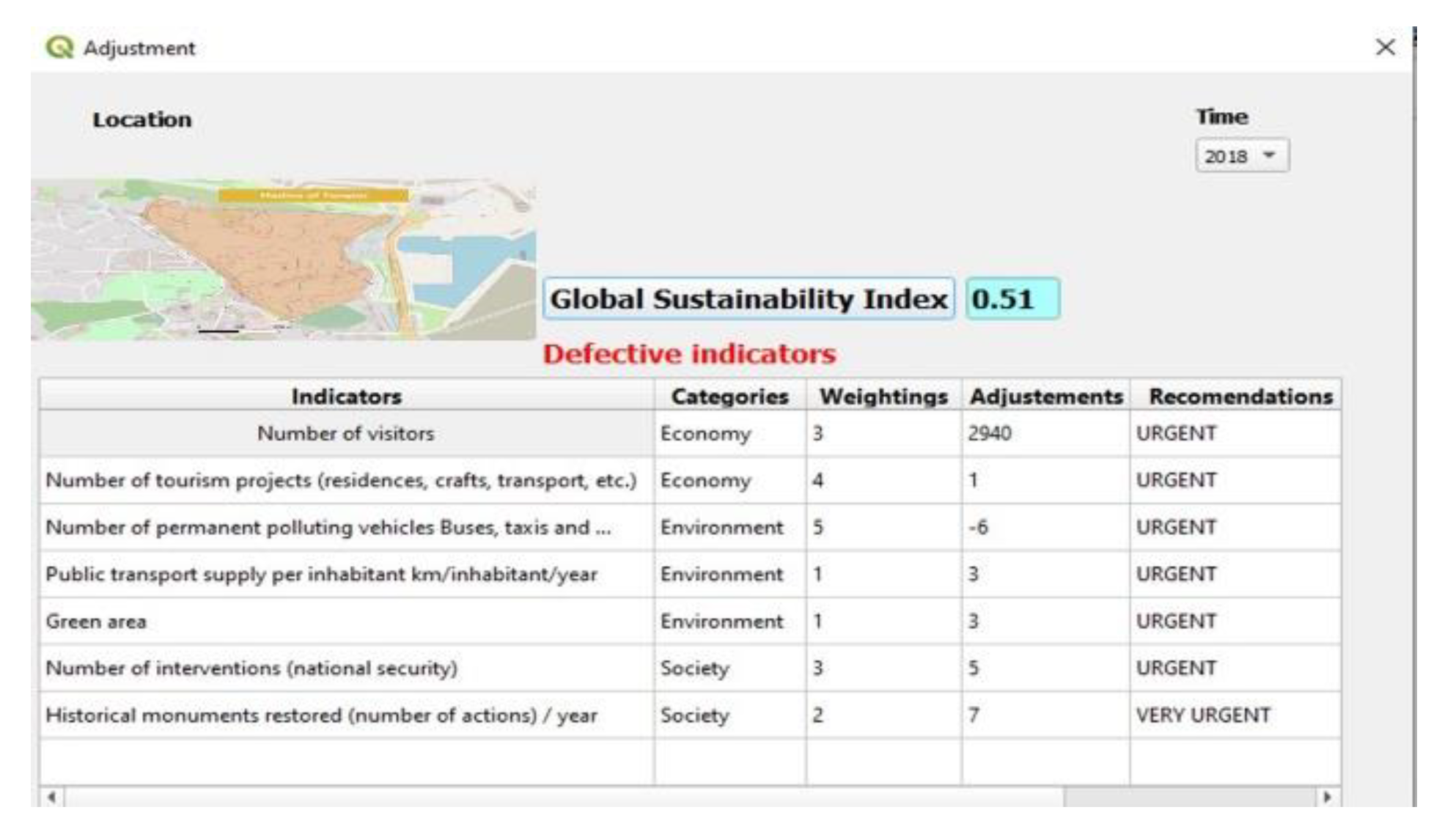Click the Adjustements column header
Screen dimensions: 1442x840
pyautogui.click(x=1045, y=397)
